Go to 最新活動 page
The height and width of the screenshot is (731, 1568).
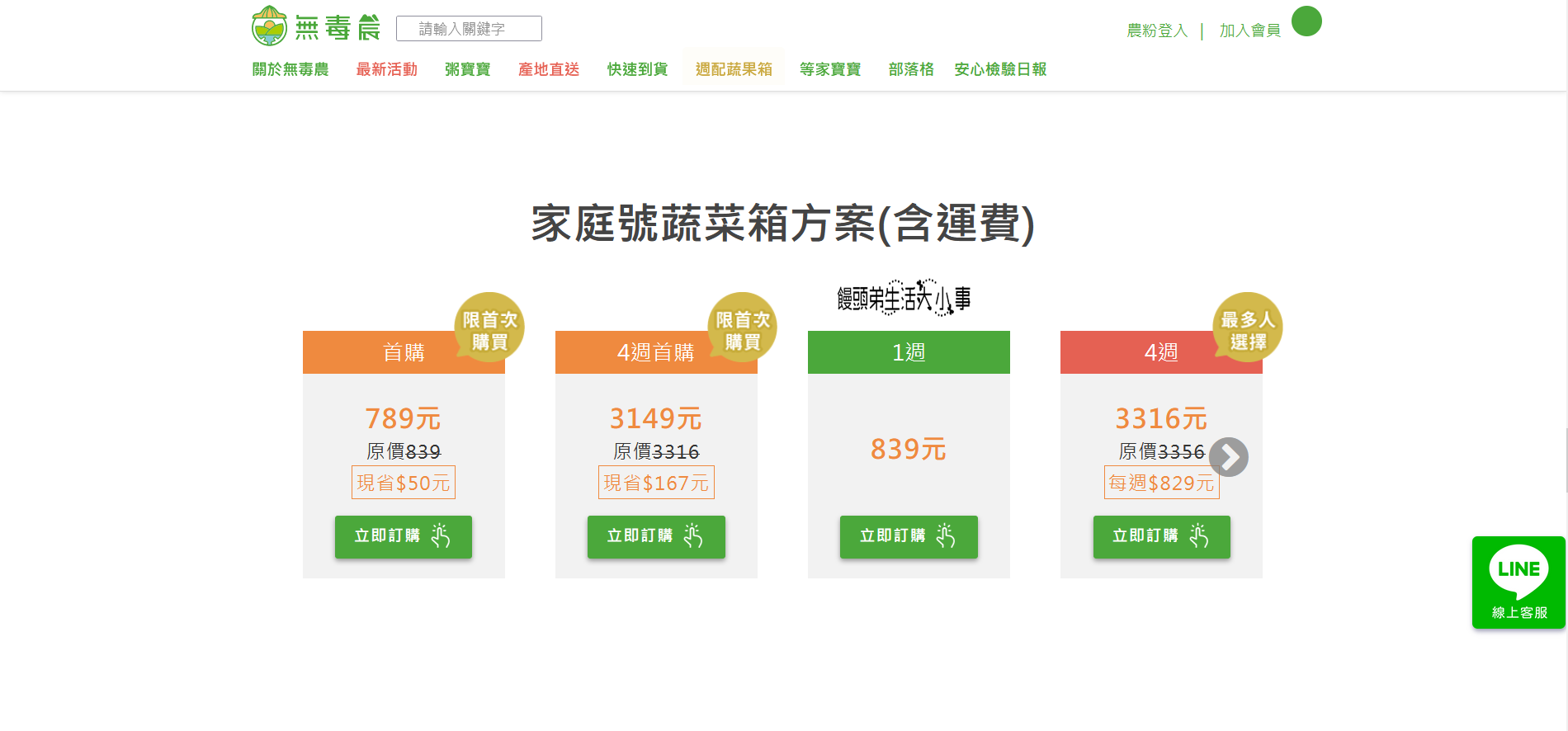coord(386,69)
